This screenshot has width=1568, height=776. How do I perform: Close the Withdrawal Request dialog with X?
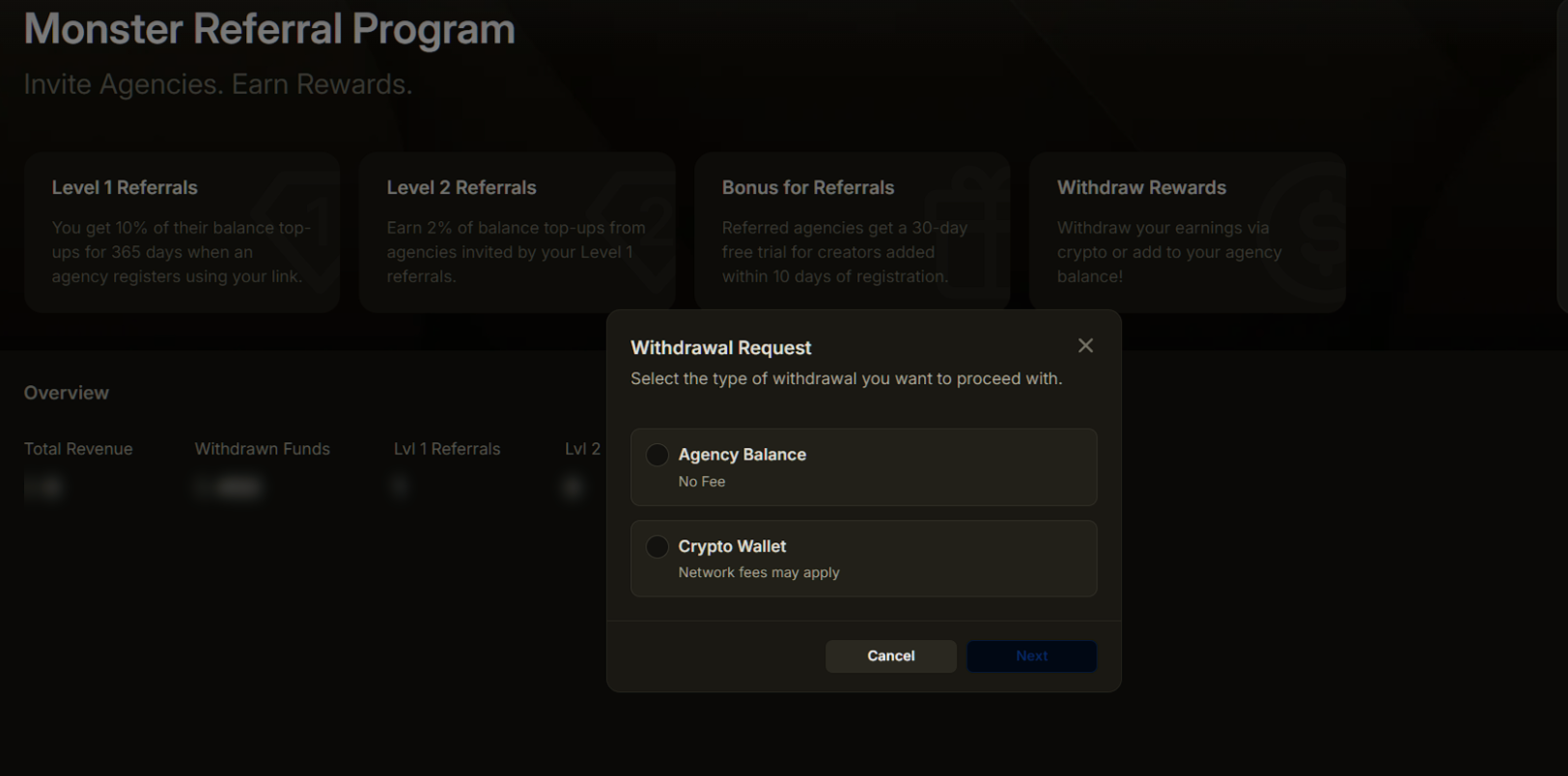point(1085,346)
